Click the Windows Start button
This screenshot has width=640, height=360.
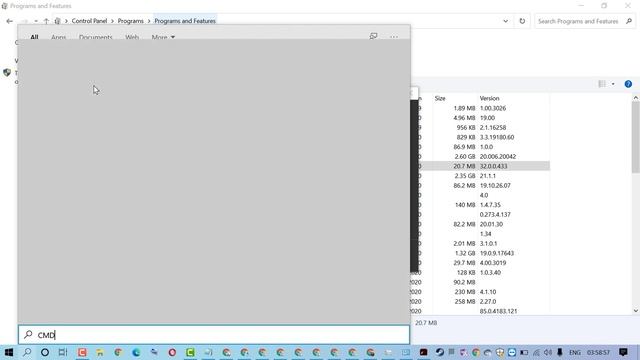pos(9,352)
